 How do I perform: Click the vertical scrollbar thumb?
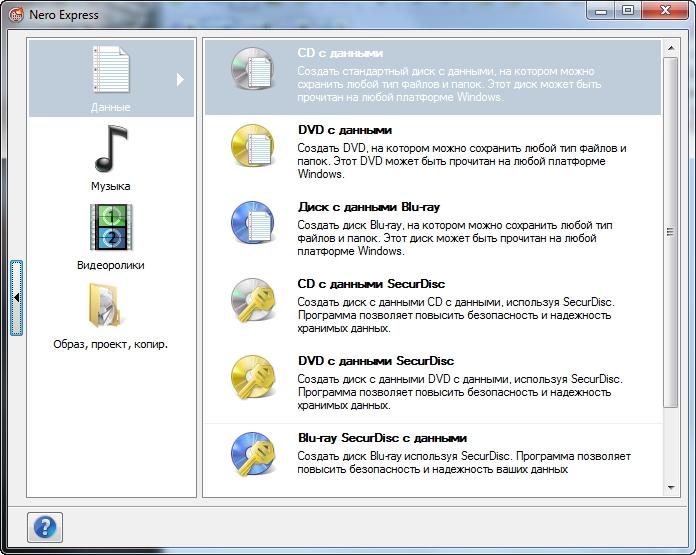[671, 232]
